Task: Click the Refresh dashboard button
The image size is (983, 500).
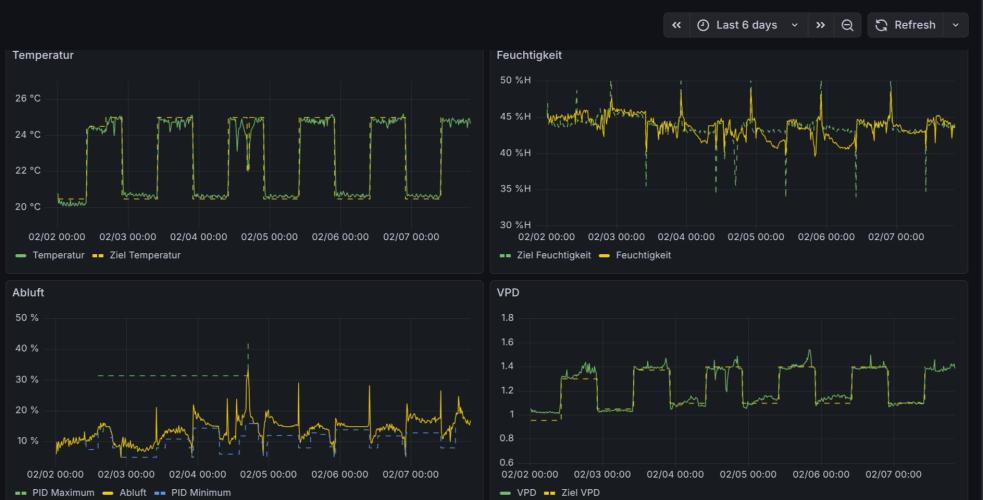Action: (x=906, y=25)
